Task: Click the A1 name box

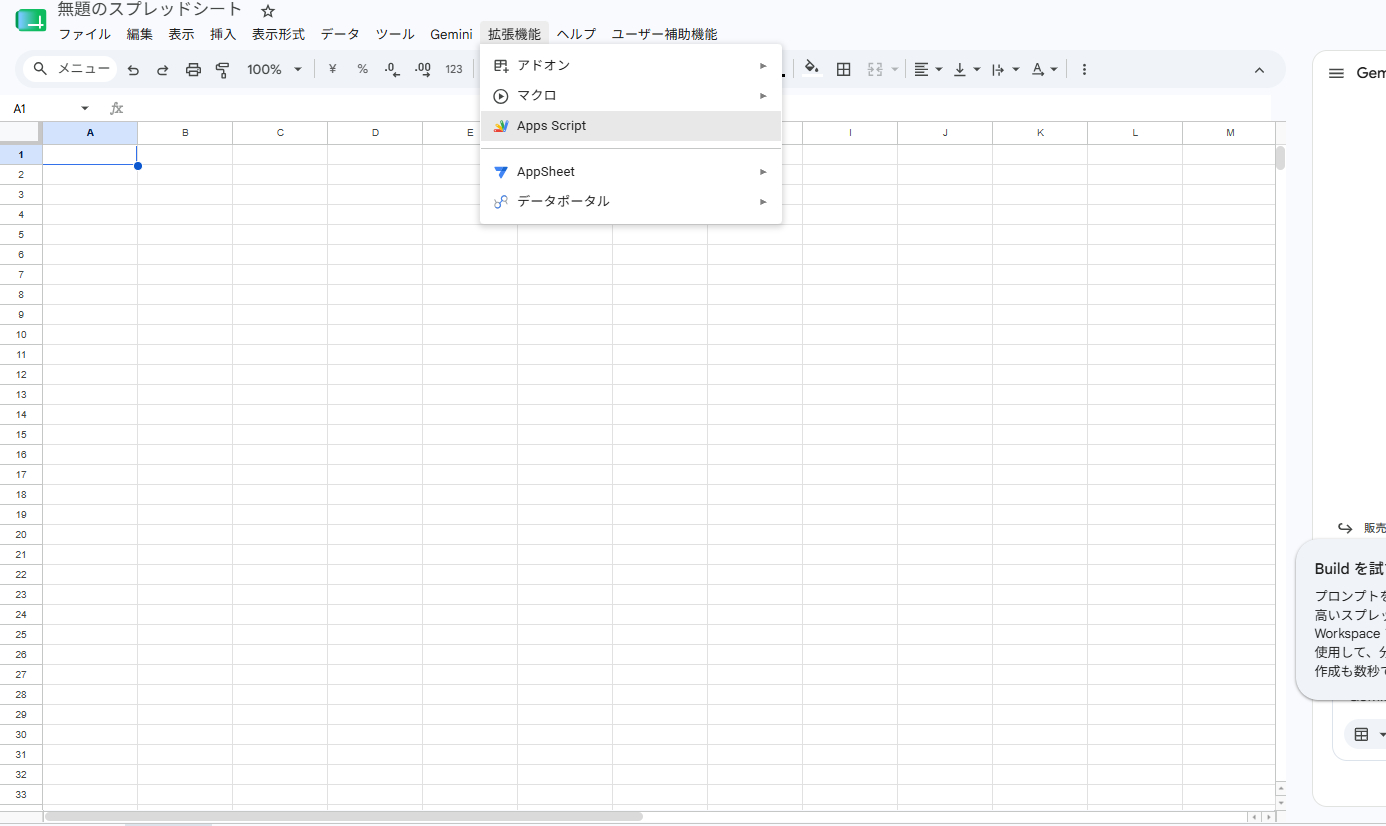Action: tap(40, 108)
